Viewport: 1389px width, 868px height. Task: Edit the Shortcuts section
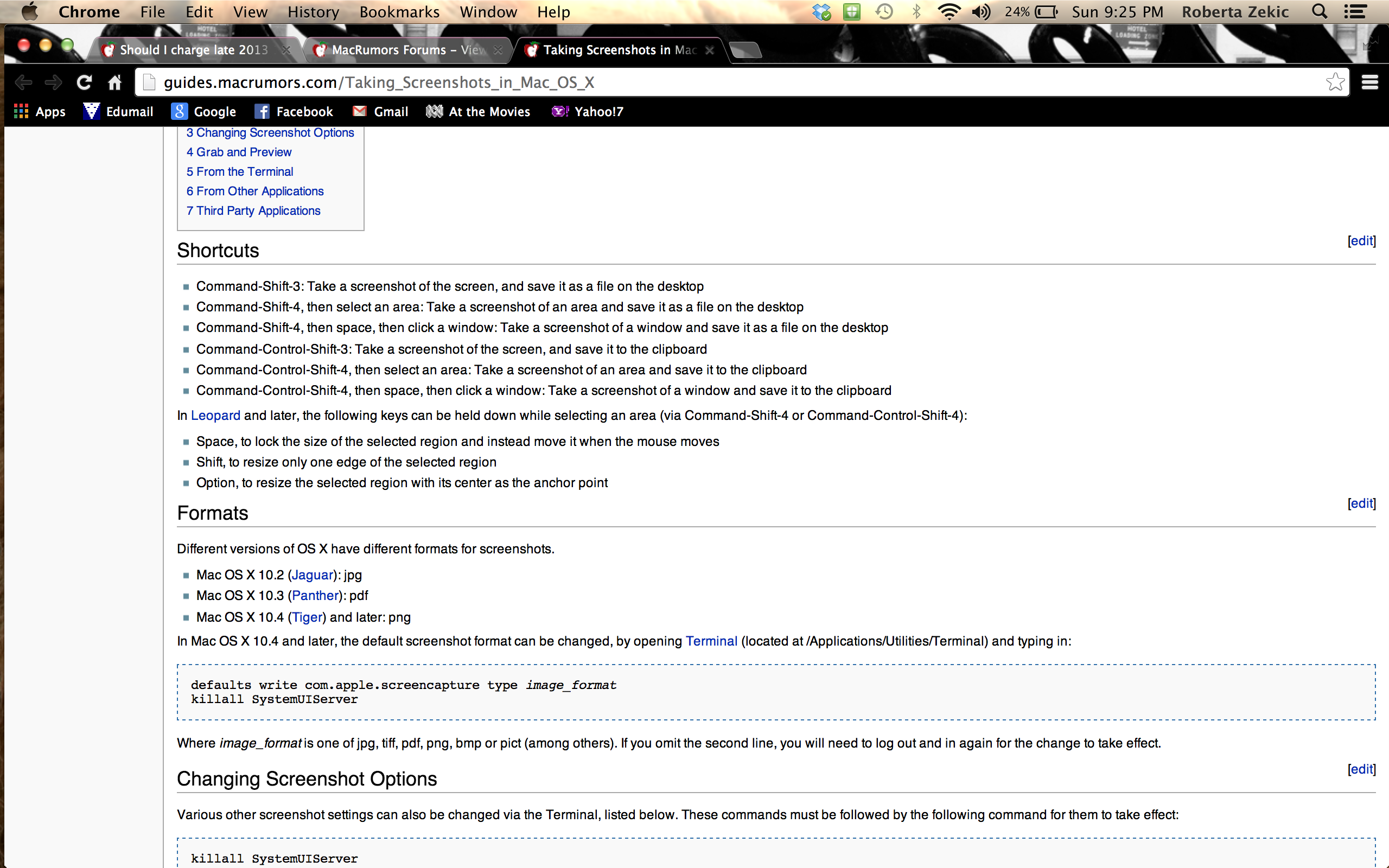(1361, 240)
